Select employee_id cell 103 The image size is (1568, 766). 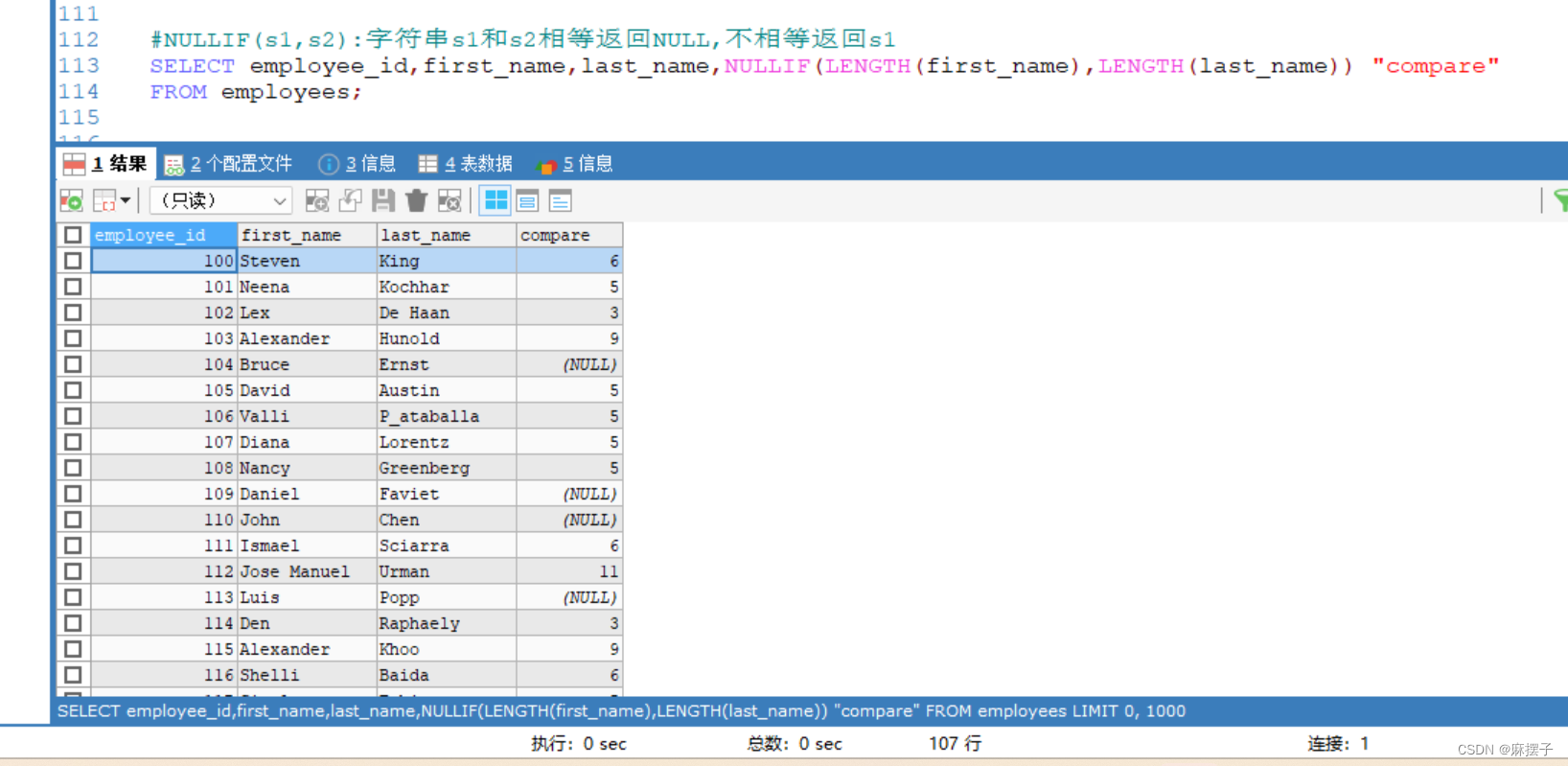tap(164, 338)
